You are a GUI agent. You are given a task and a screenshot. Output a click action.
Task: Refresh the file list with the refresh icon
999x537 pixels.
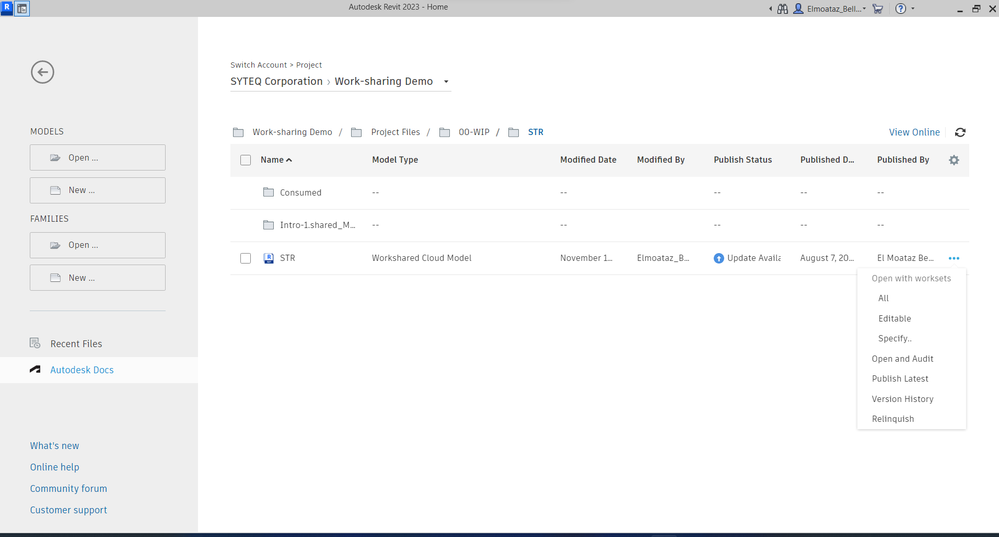pos(960,132)
